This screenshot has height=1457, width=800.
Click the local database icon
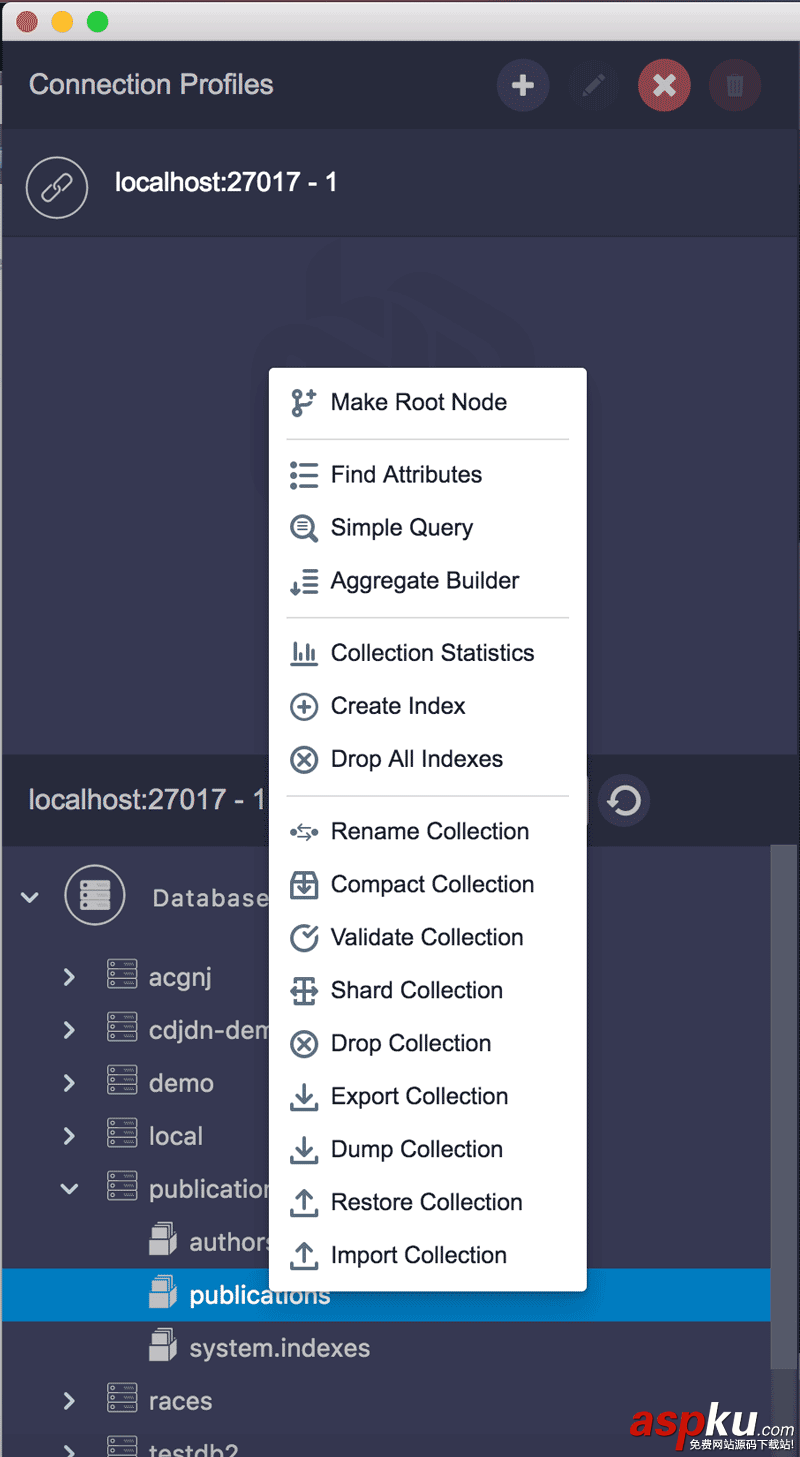(x=121, y=1135)
